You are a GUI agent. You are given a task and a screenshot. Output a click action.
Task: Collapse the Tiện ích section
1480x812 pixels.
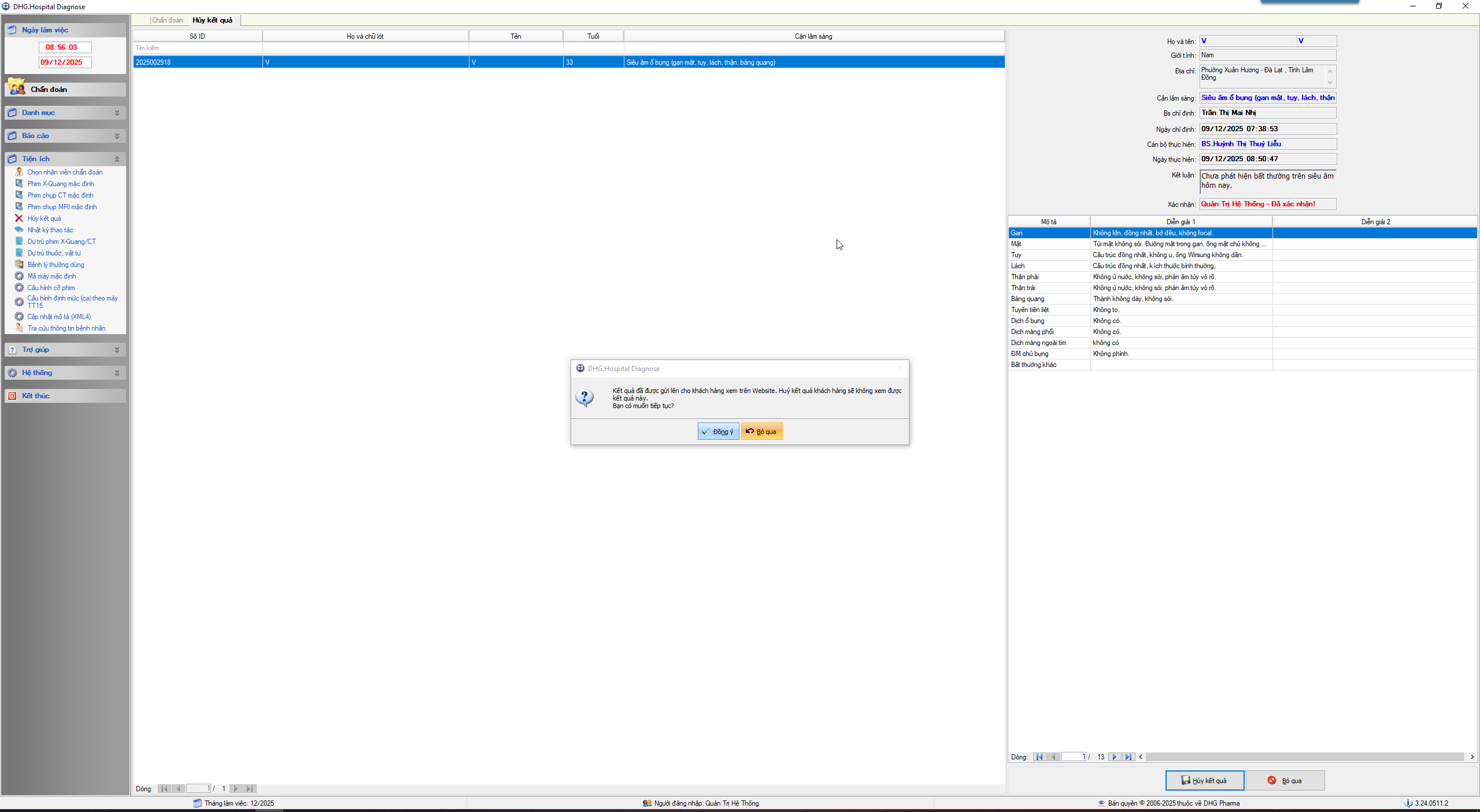point(117,159)
